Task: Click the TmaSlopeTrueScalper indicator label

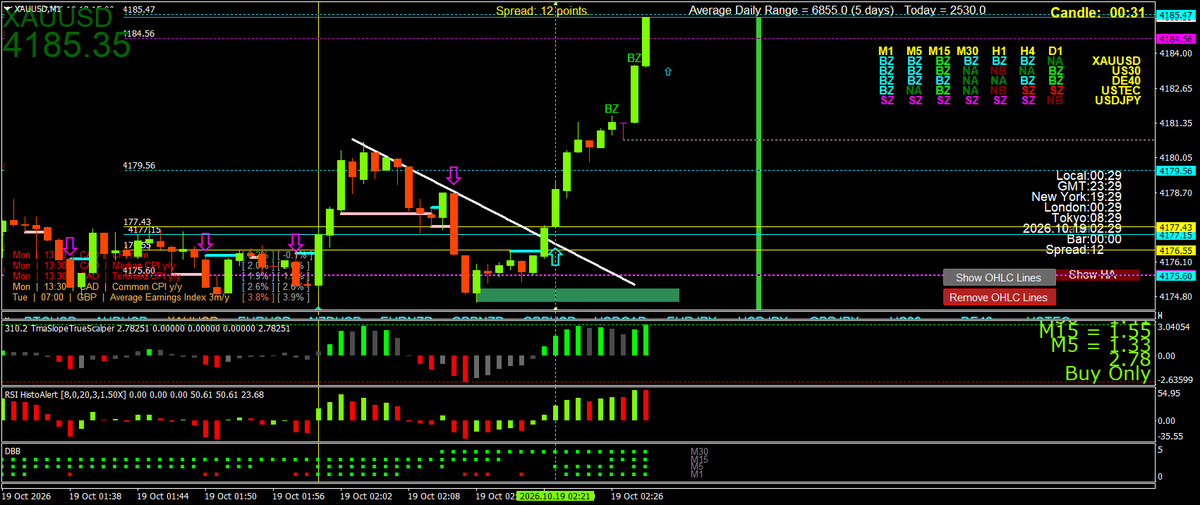Action: 147,327
